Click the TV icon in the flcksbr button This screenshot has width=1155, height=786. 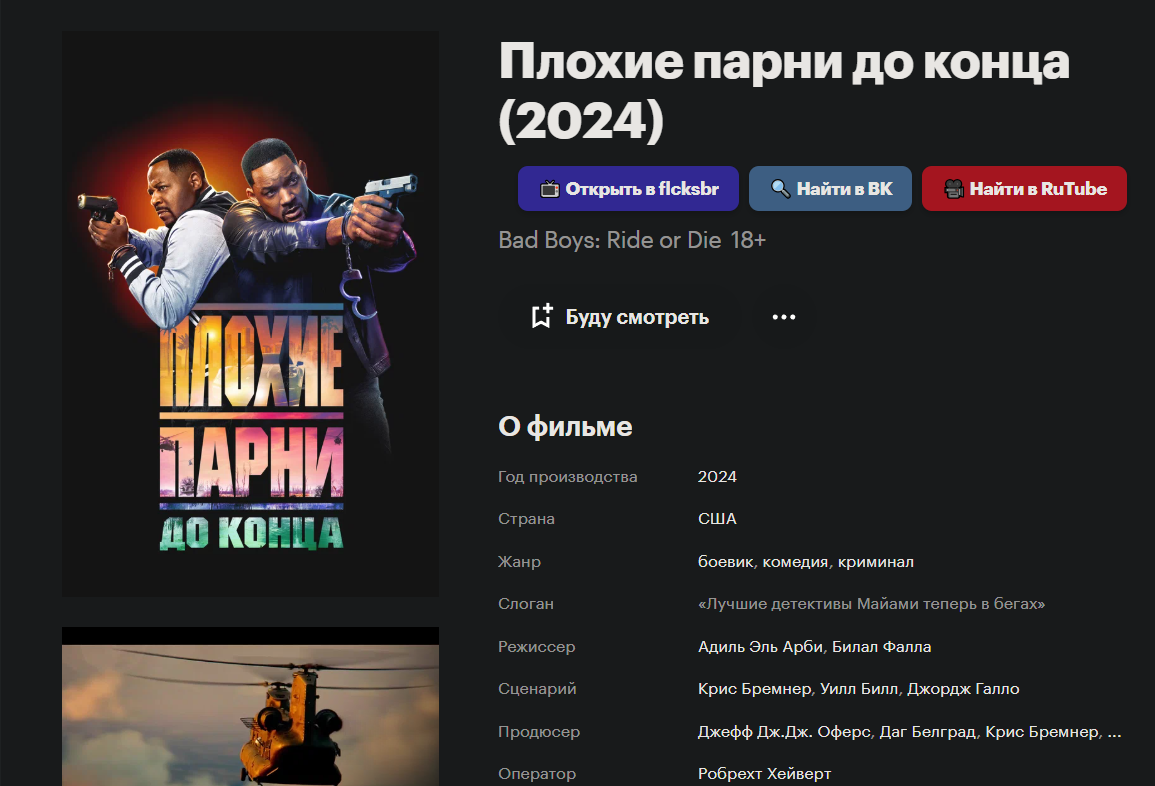[550, 189]
